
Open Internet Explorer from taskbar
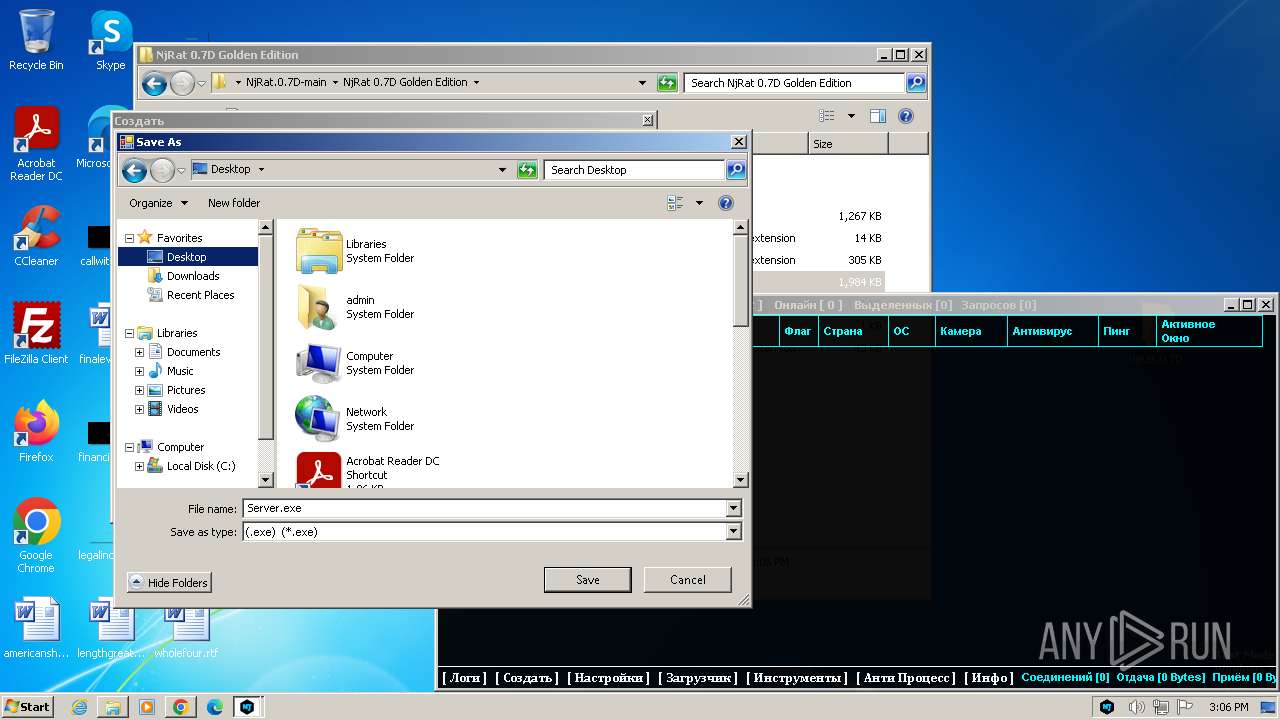[79, 707]
